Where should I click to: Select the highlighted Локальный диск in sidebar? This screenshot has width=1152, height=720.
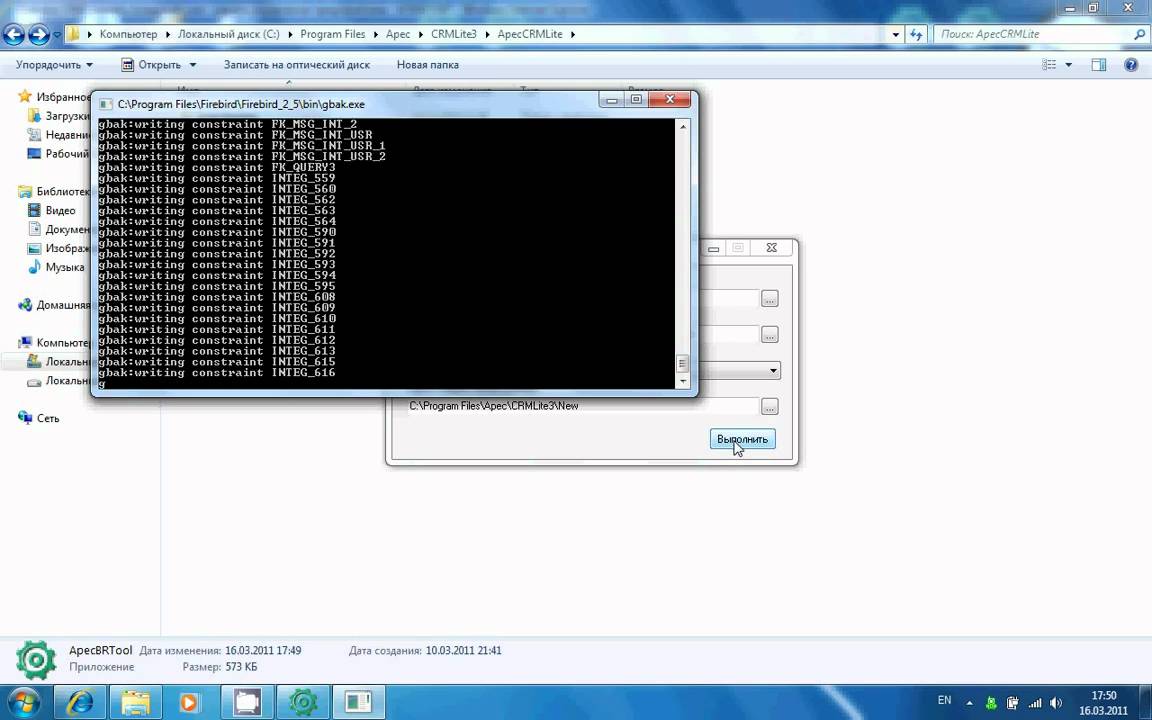60,361
